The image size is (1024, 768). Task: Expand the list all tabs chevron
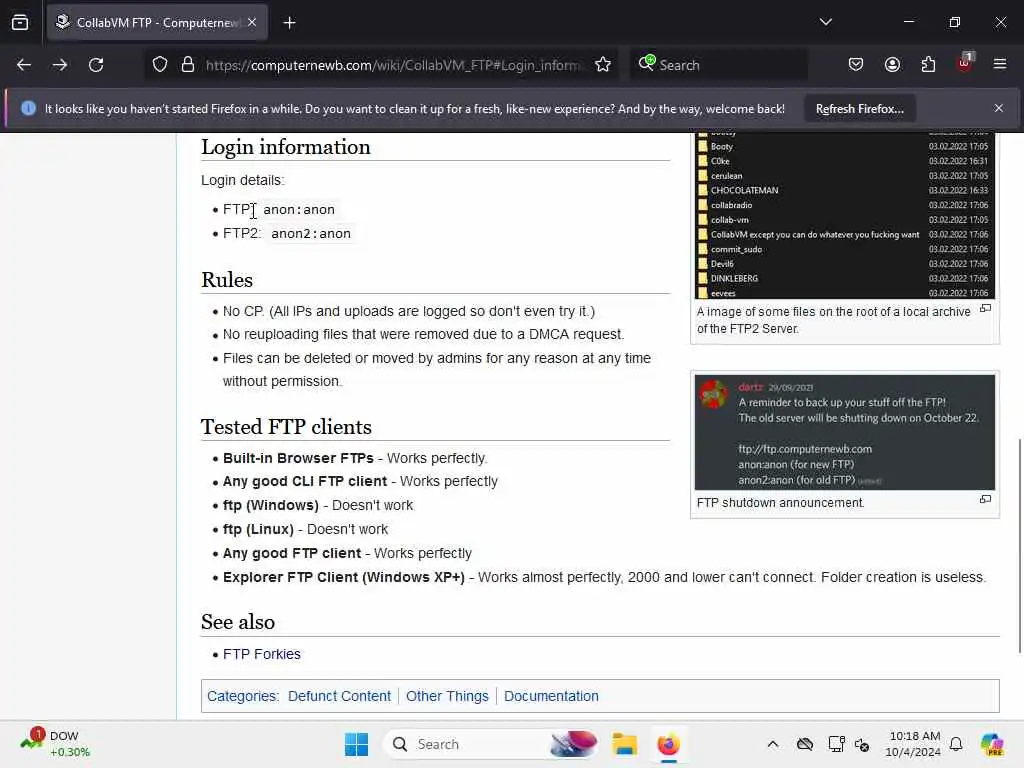825,22
